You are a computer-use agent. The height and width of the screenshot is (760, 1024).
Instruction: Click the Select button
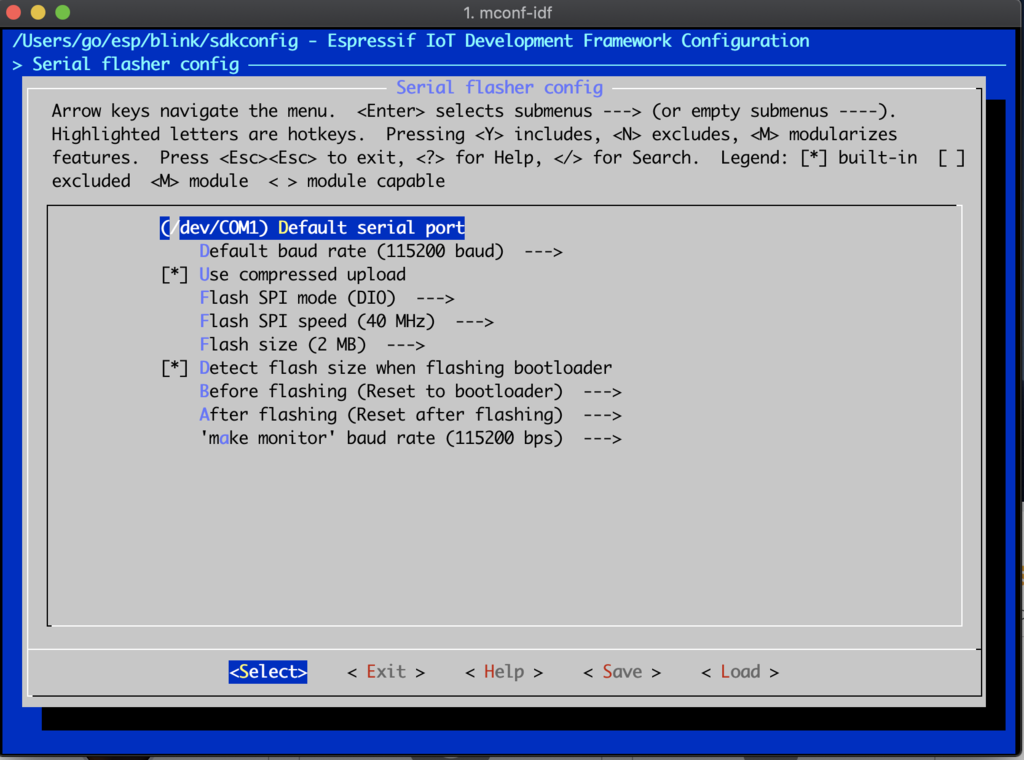[268, 672]
